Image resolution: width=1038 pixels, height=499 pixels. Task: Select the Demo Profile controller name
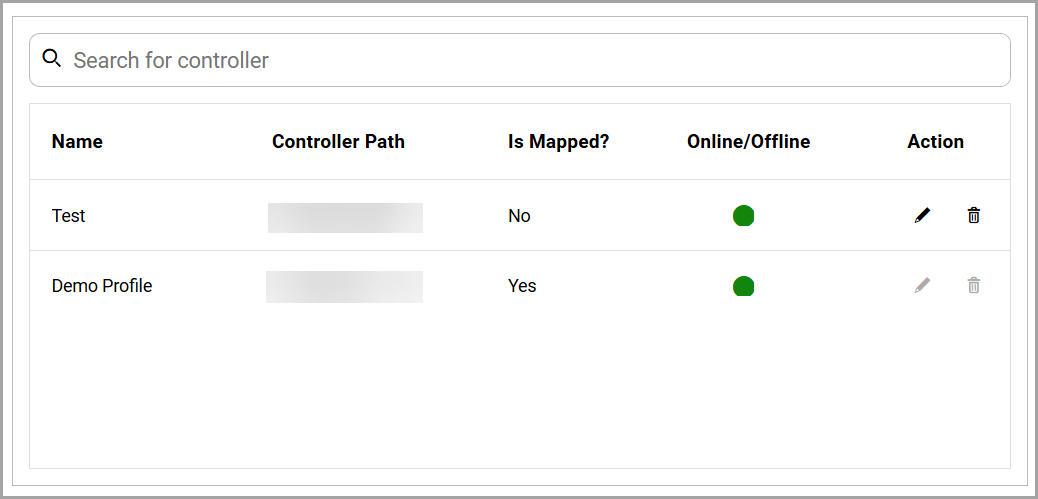102,286
